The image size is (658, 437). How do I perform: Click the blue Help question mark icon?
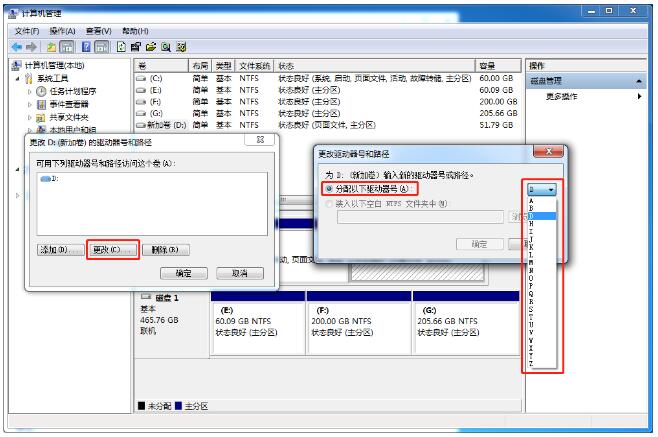click(x=86, y=47)
